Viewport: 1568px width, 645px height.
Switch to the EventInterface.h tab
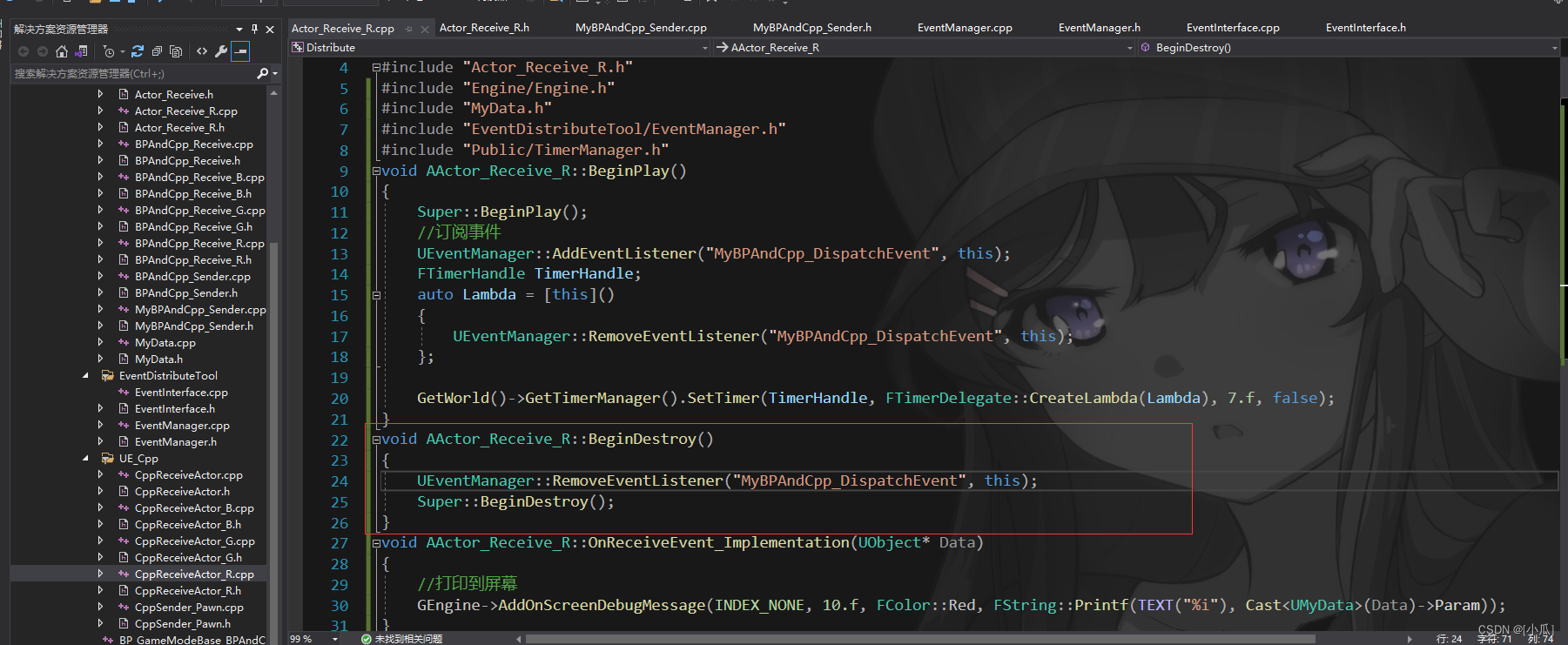pos(1365,28)
